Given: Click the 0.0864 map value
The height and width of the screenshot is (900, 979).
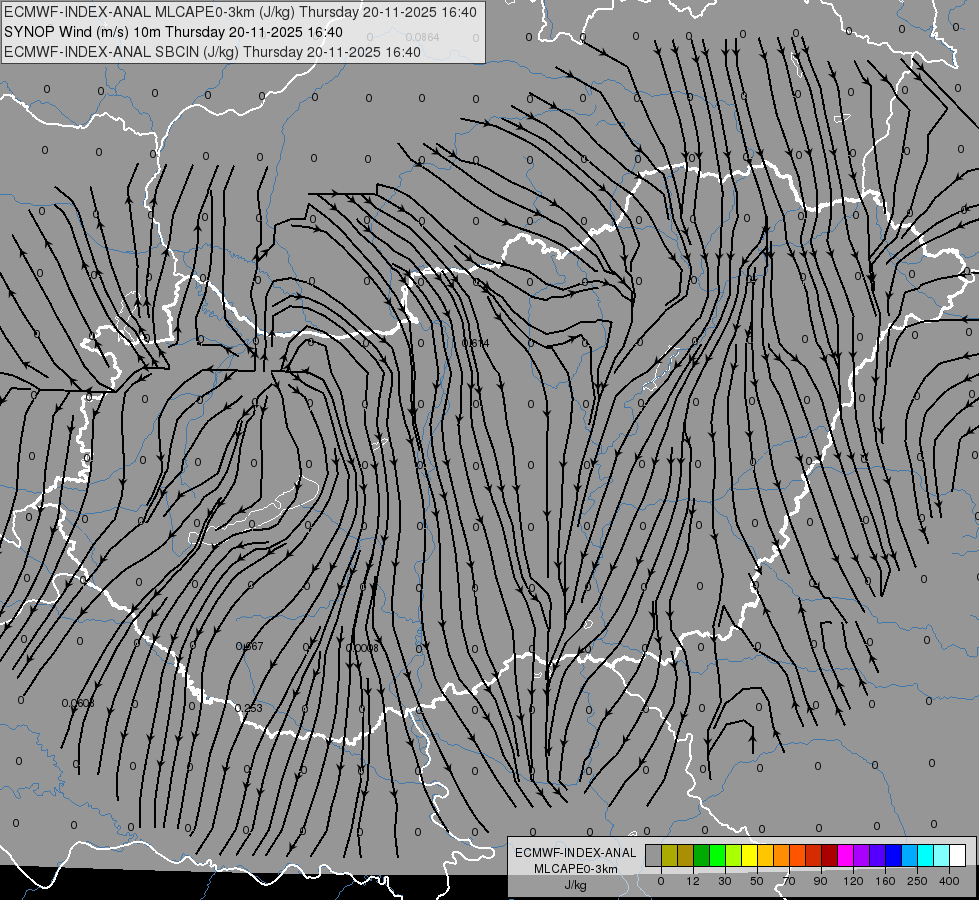Looking at the screenshot, I should coord(422,37).
